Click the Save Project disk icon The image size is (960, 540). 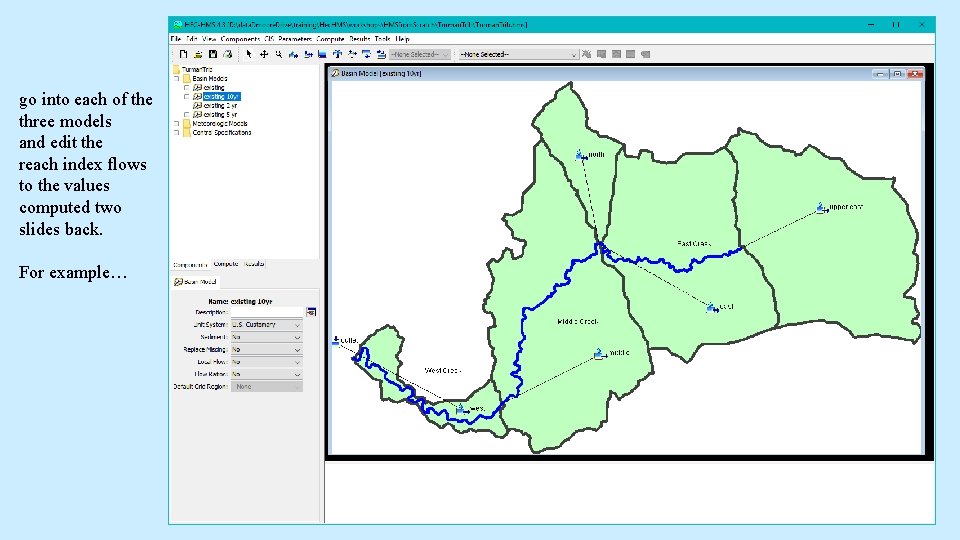coord(212,54)
